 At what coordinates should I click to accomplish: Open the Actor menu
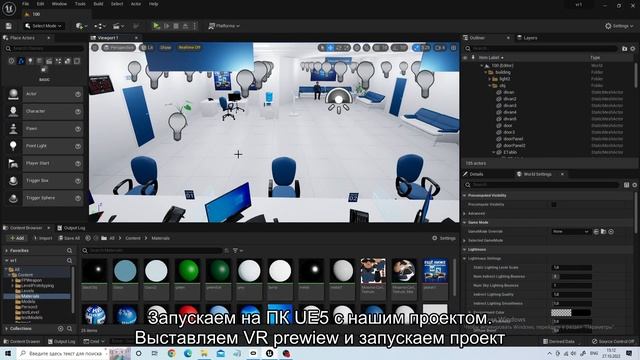(x=136, y=4)
